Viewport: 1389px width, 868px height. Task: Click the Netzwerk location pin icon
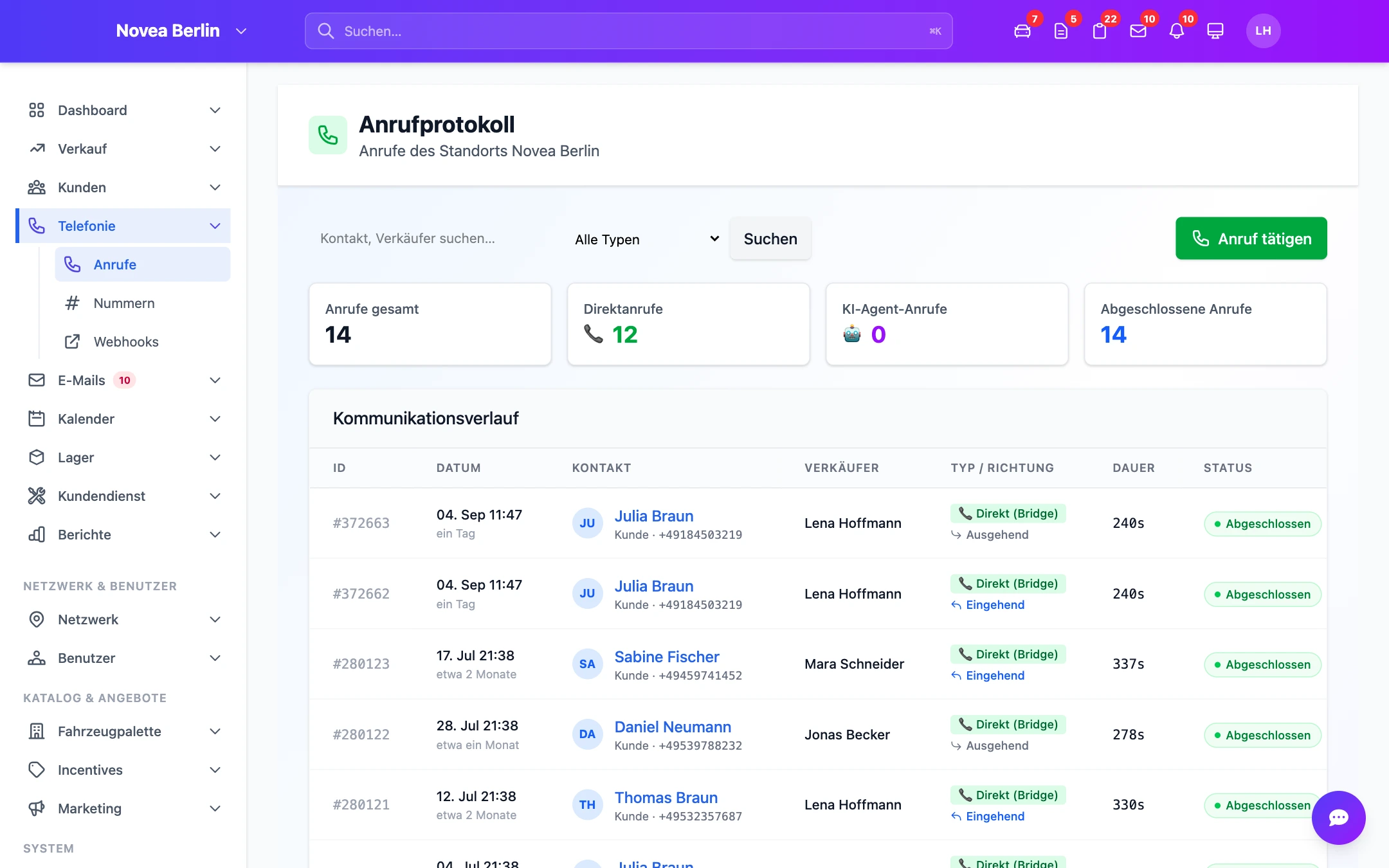(x=37, y=619)
